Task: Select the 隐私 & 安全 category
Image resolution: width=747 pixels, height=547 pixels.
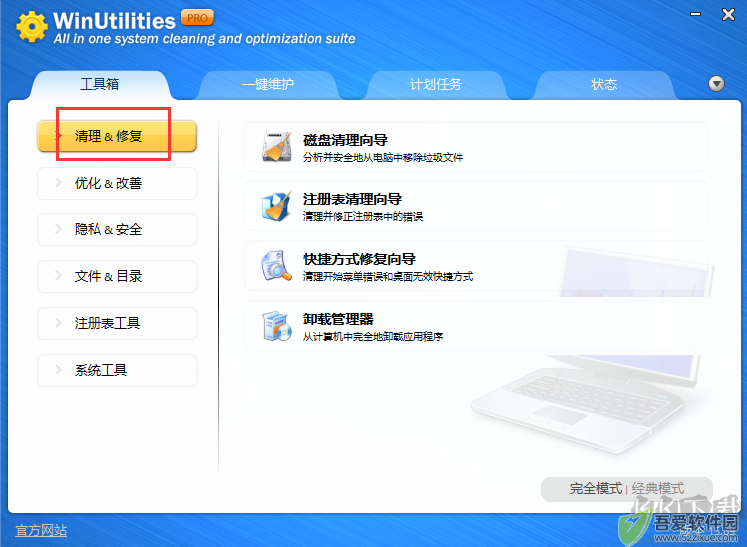Action: 117,230
